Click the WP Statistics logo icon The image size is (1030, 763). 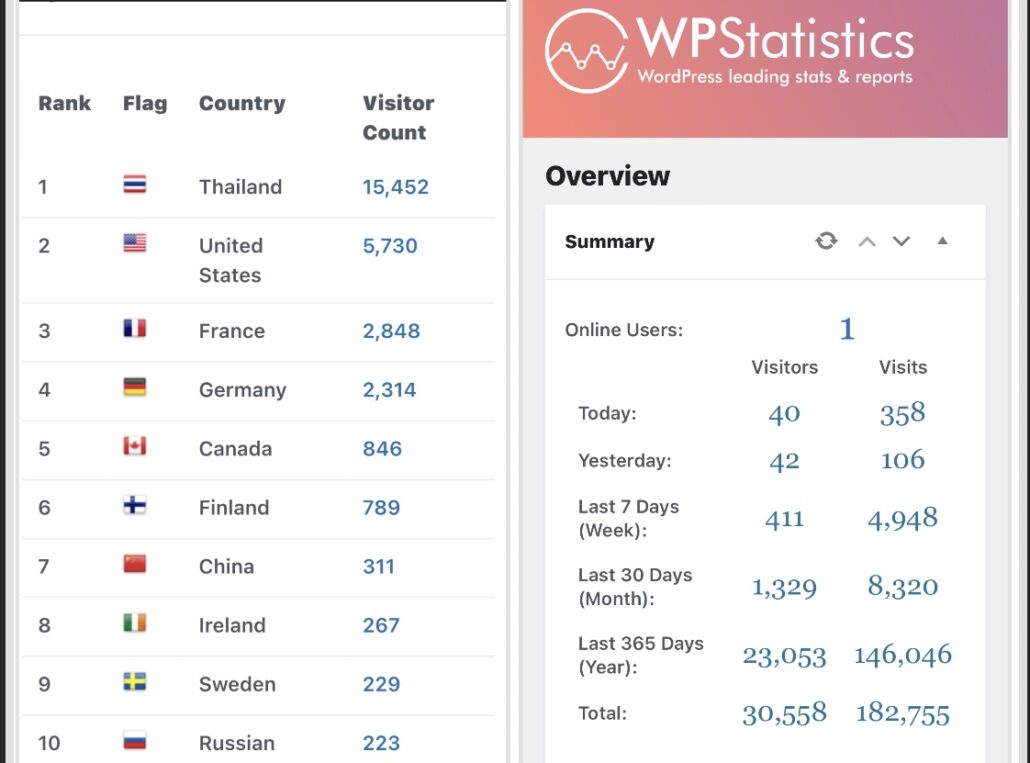(x=586, y=51)
